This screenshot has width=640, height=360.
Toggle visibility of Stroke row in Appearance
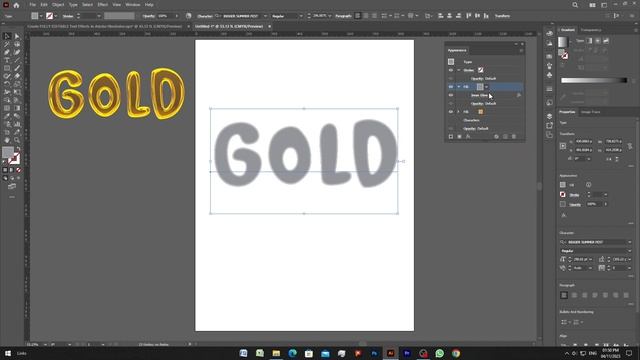451,70
